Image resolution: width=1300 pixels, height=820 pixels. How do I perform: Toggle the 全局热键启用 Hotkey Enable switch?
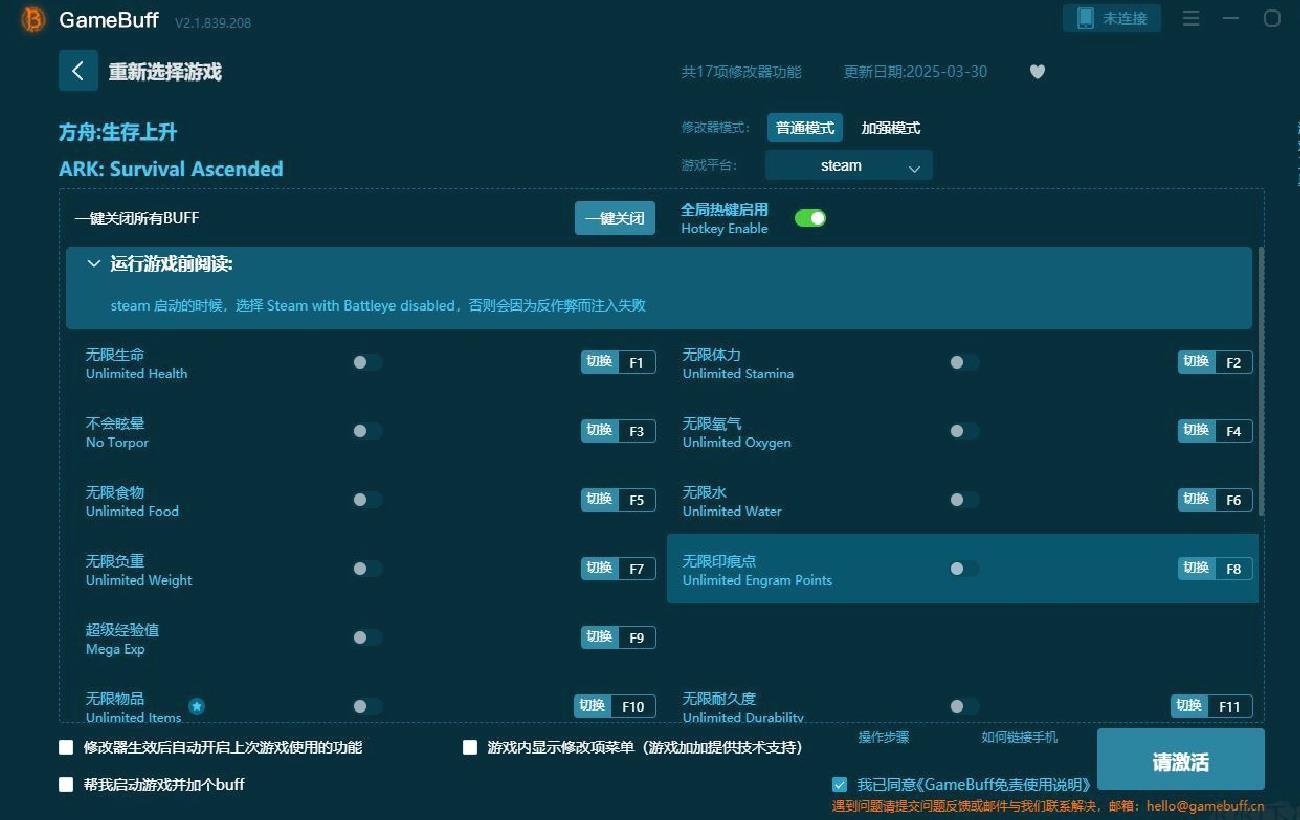coord(810,218)
